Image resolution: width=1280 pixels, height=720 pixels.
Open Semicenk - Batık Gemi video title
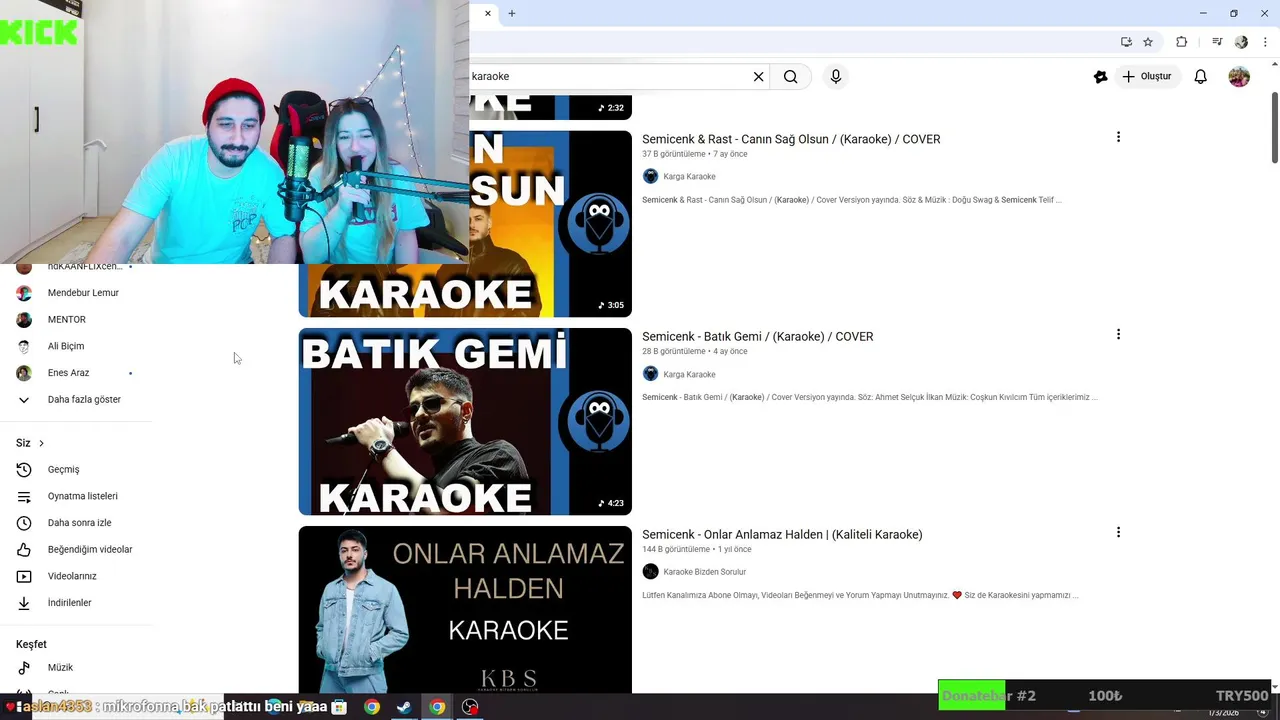(x=757, y=337)
